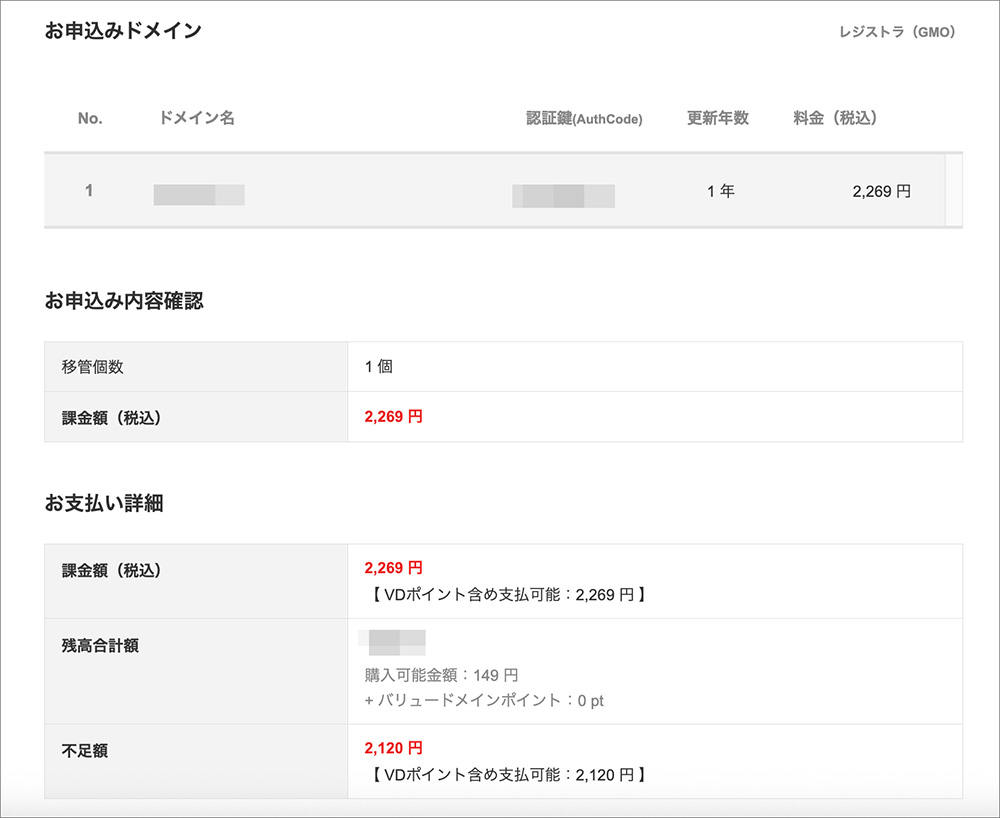
Task: Click the blurred AuthCode value
Action: [562, 191]
